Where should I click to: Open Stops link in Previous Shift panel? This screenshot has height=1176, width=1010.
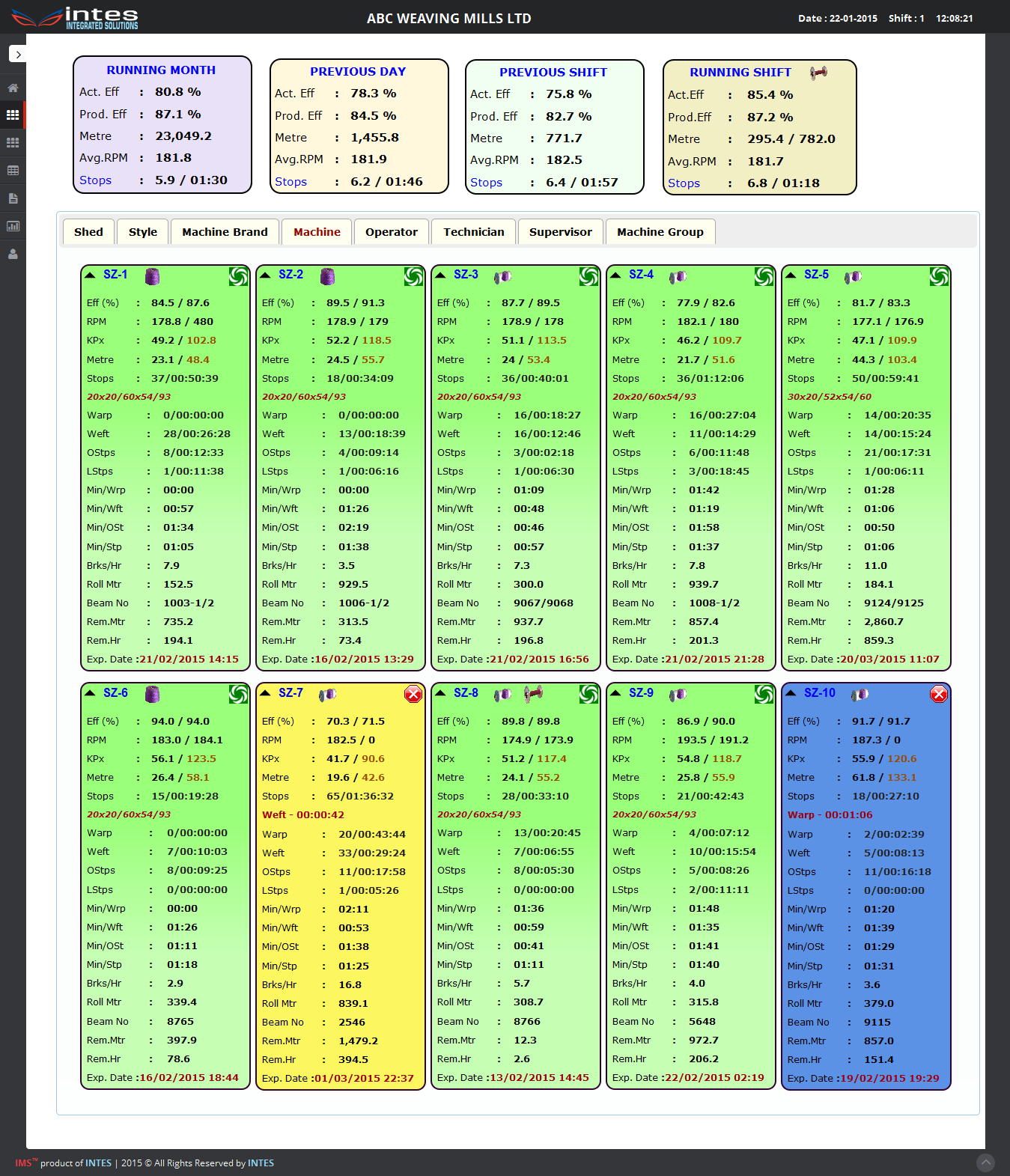[x=486, y=183]
